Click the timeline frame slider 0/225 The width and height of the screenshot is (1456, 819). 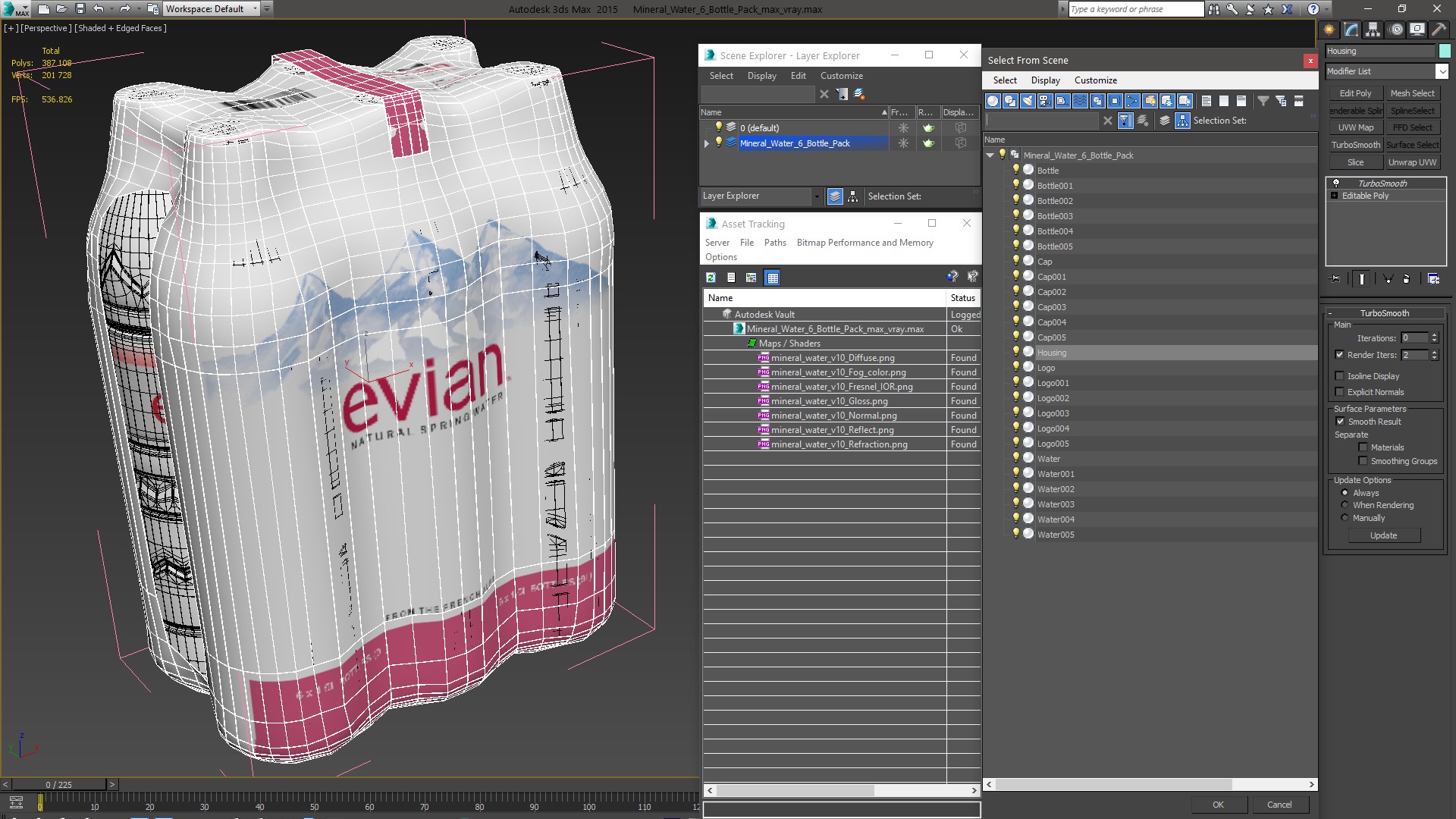click(x=58, y=785)
